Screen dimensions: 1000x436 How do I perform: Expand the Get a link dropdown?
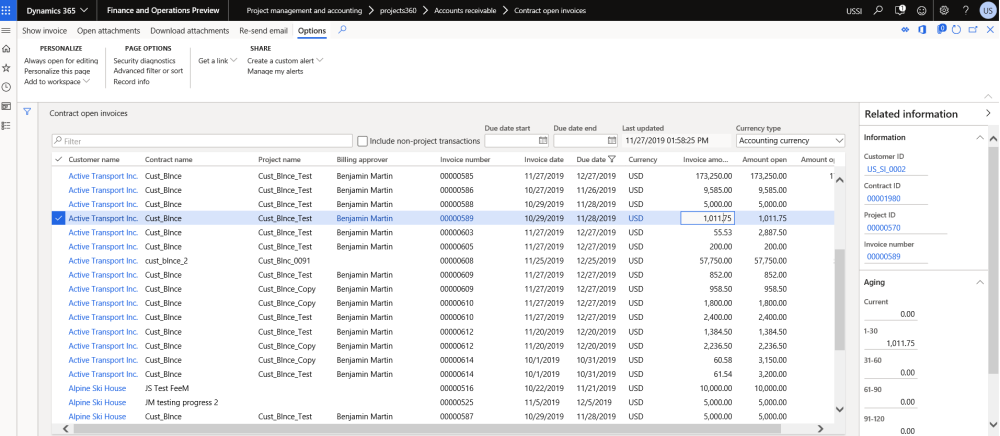coord(217,61)
